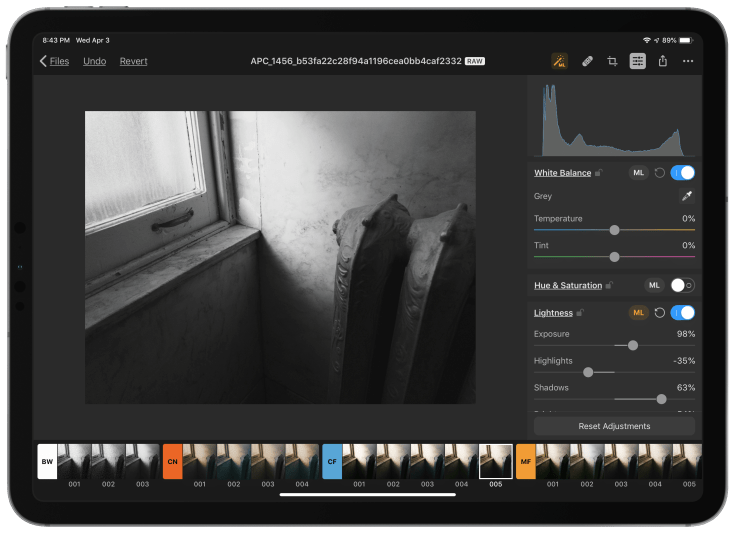Open the Crop tool

tap(612, 61)
